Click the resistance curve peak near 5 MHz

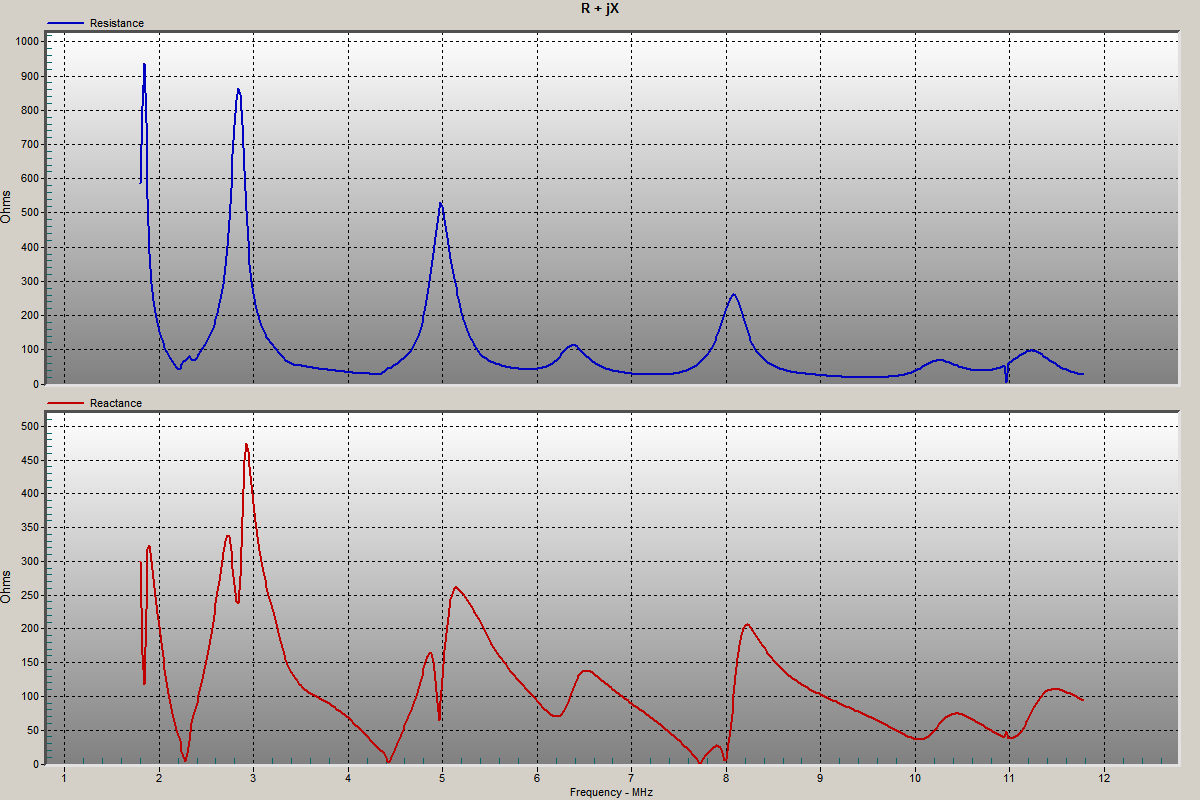[440, 203]
